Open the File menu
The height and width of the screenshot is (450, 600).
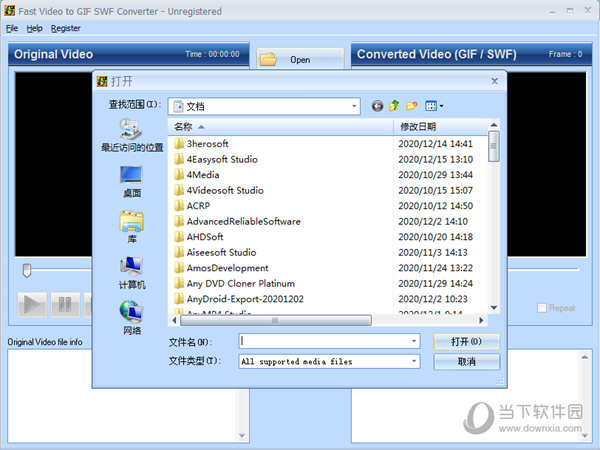point(12,28)
